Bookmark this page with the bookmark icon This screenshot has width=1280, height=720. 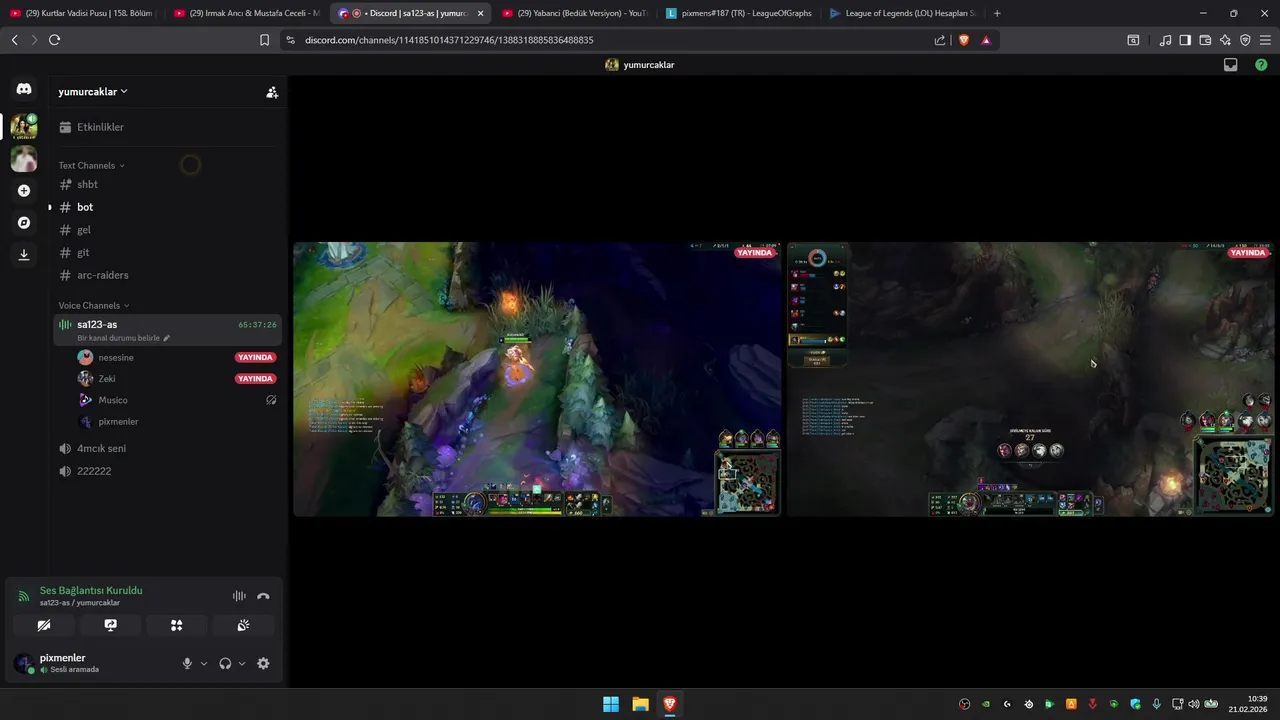pyautogui.click(x=264, y=40)
